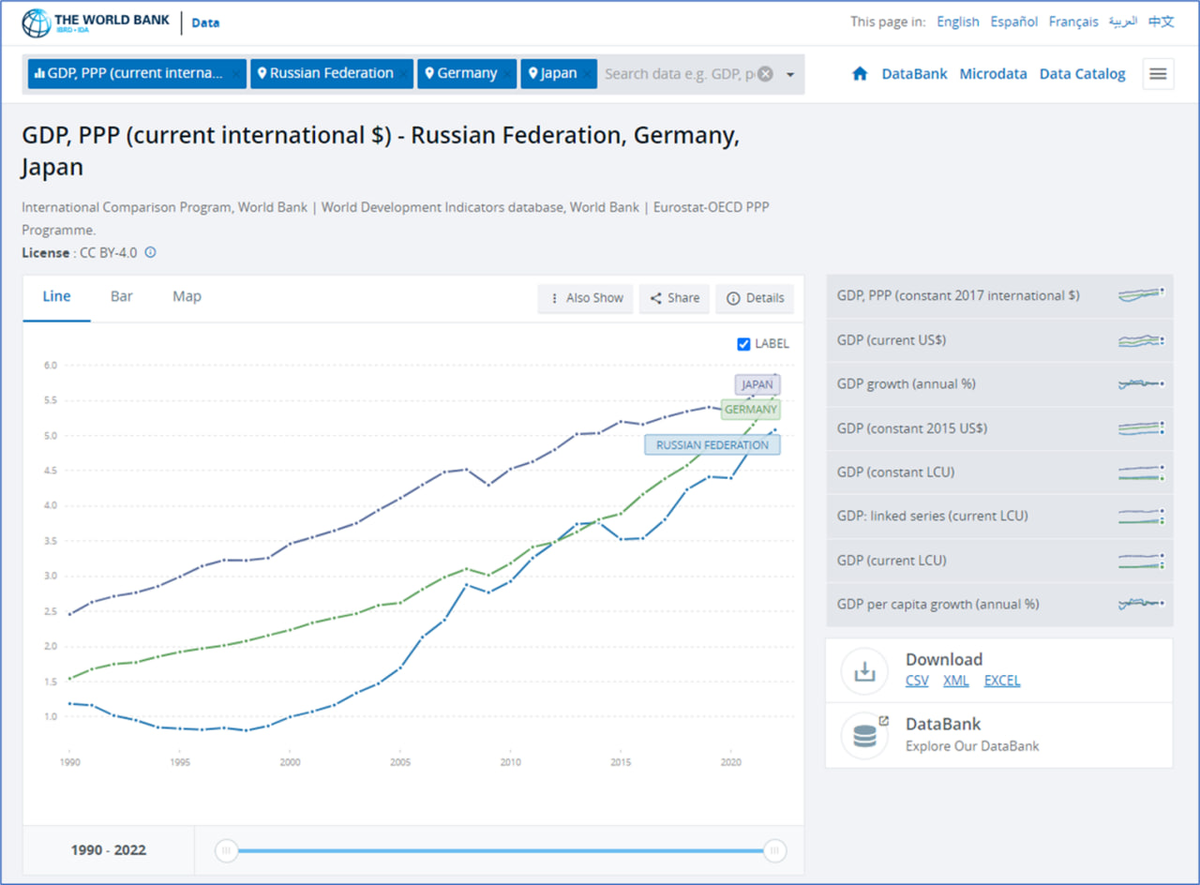This screenshot has width=1200, height=885.
Task: Open the Share options
Action: (675, 298)
